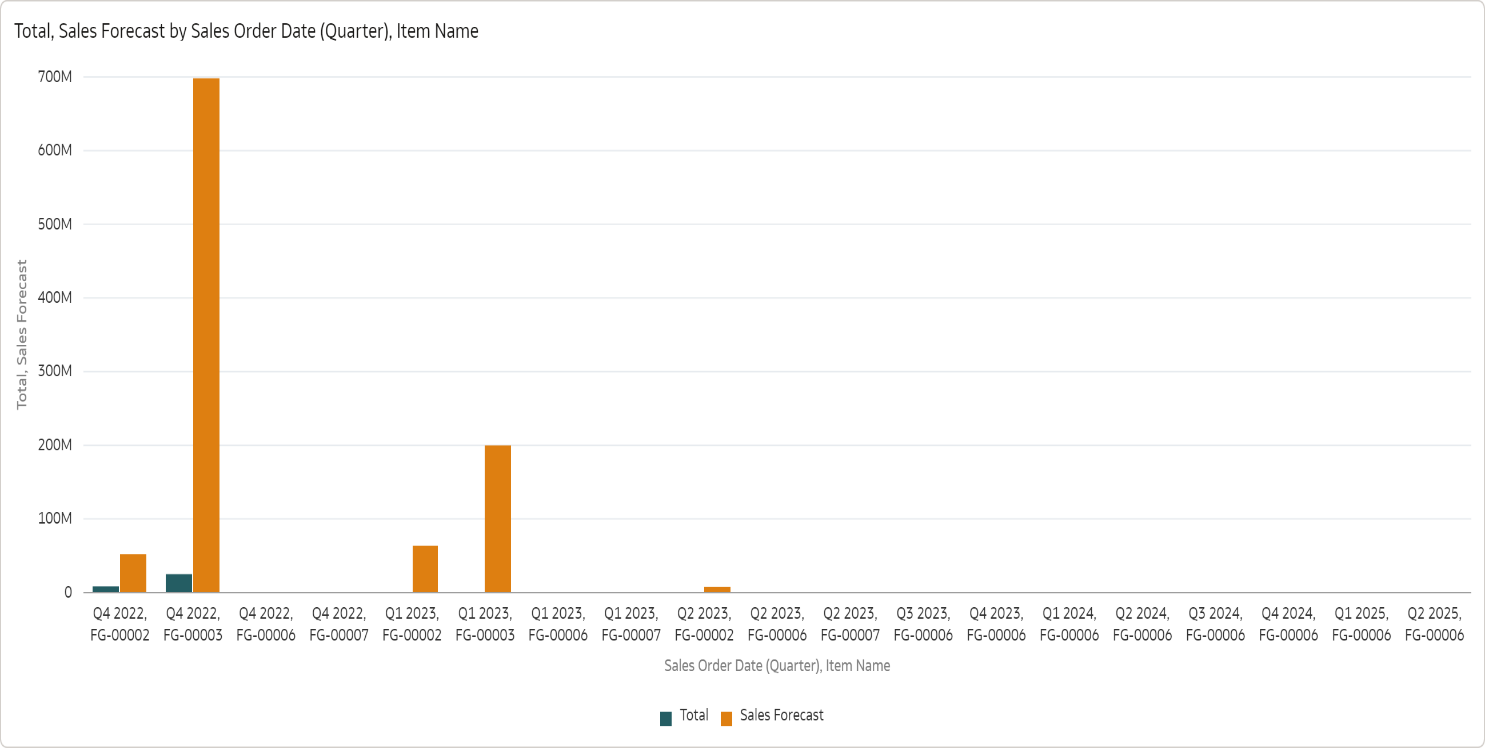The width and height of the screenshot is (1485, 748).
Task: Select the Sales Forecast bar for Q2 2023, FG-00002
Action: [717, 590]
